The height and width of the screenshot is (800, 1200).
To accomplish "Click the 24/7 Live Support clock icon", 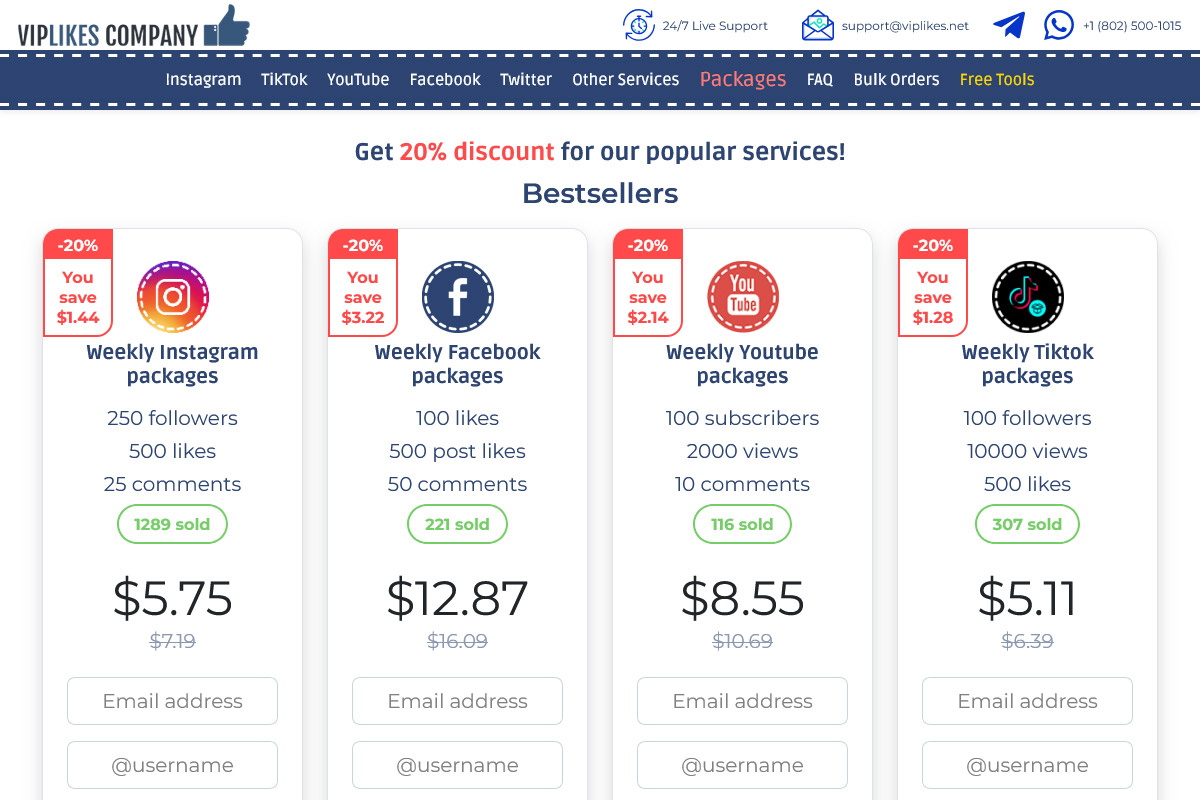I will click(x=638, y=26).
